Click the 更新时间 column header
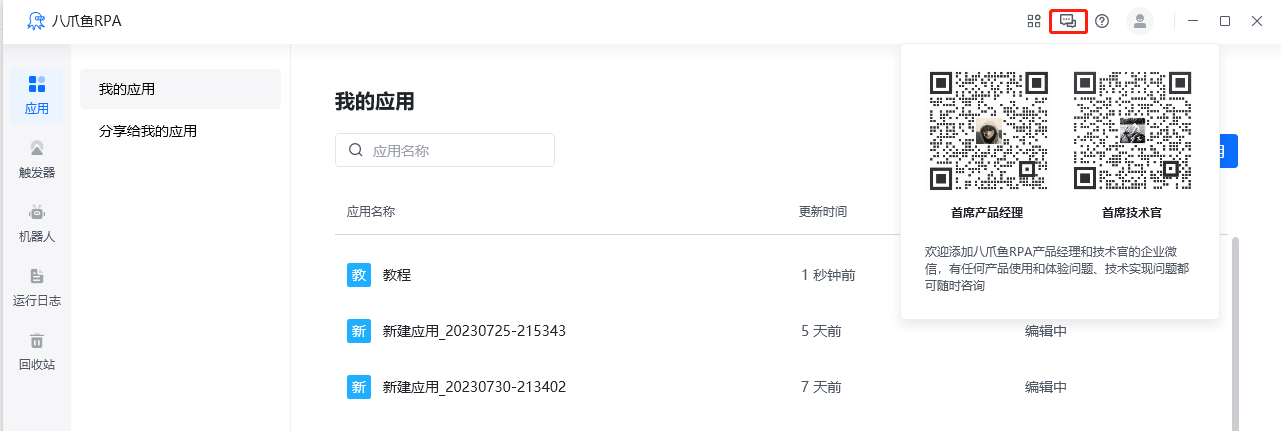The image size is (1281, 431). click(x=823, y=212)
